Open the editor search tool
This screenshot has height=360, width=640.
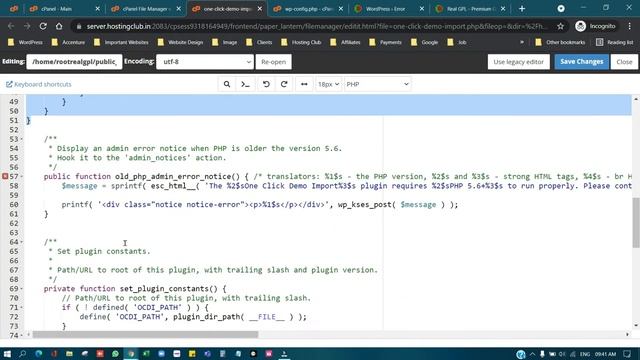click(x=227, y=84)
